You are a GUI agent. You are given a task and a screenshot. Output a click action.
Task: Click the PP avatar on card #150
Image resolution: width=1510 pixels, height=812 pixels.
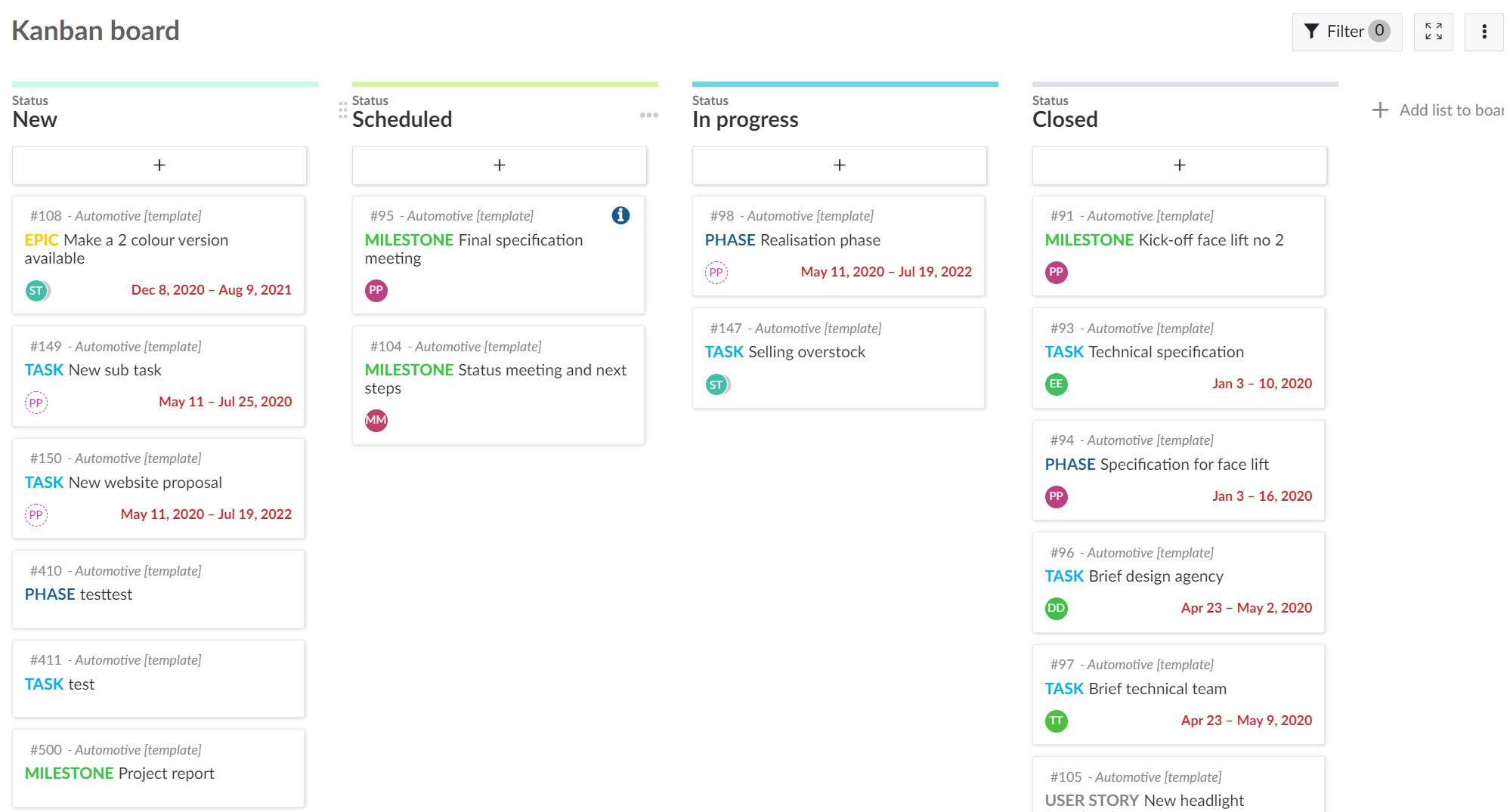coord(36,515)
